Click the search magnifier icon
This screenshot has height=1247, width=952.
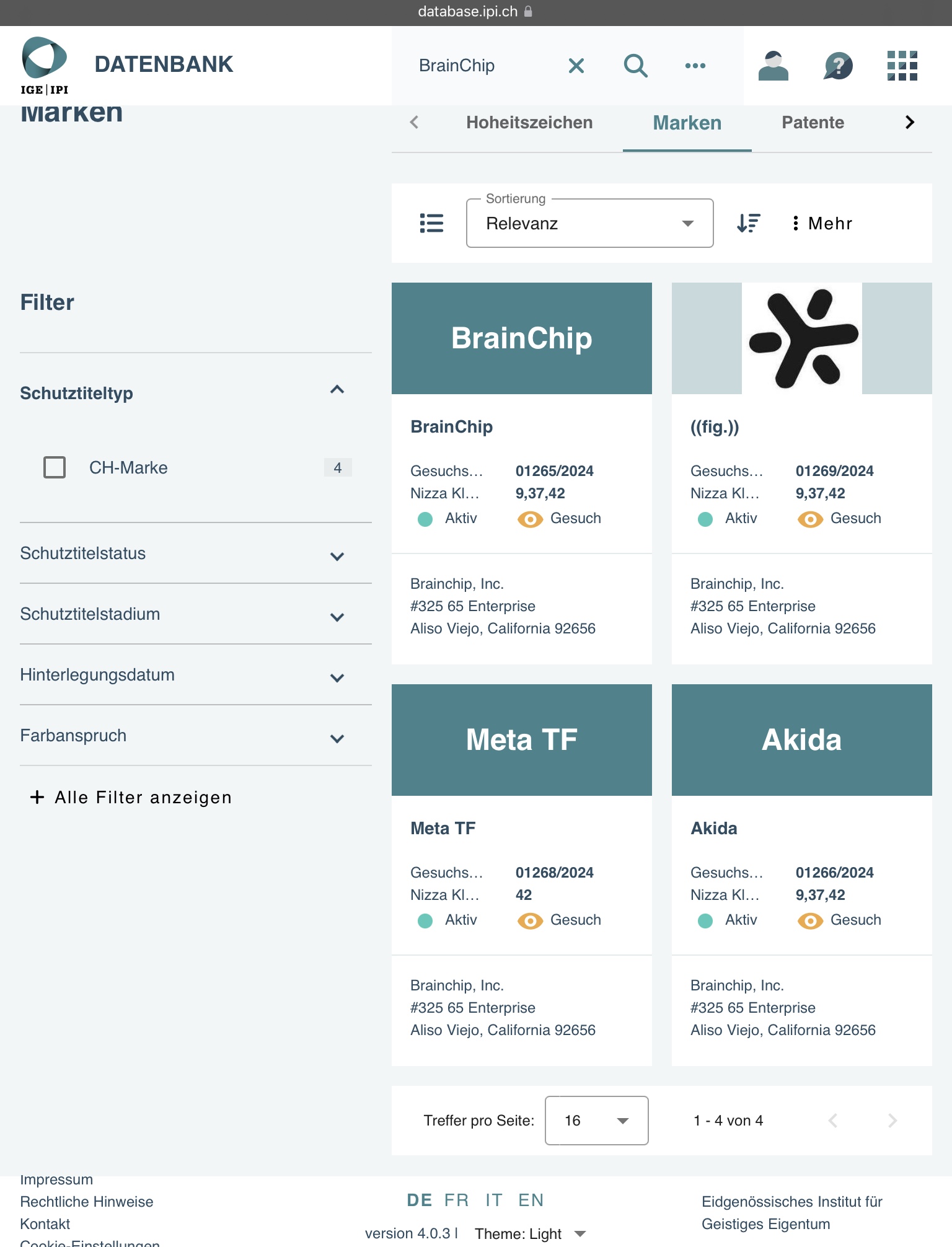point(635,65)
